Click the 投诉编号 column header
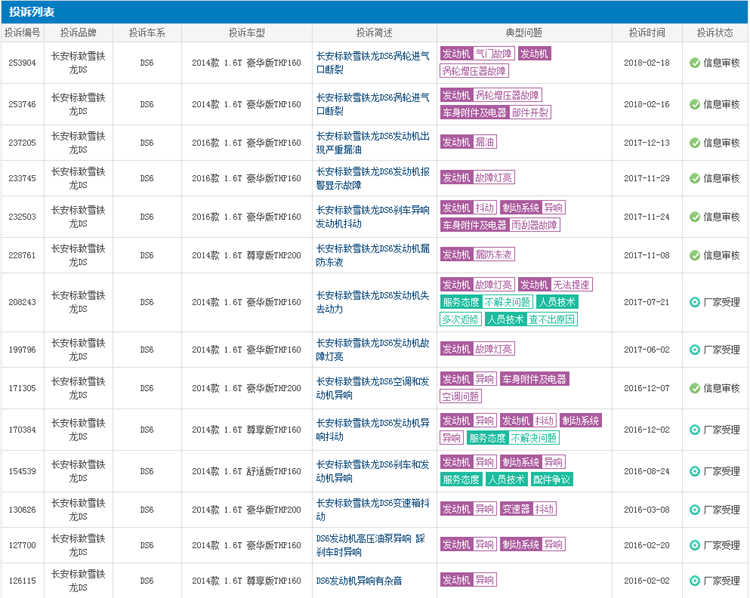750x598 pixels. pos(22,33)
